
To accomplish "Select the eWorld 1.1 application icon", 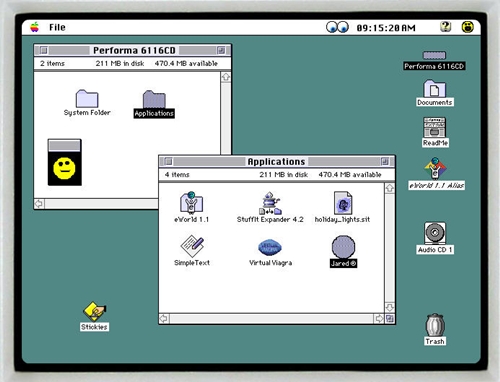I will point(191,202).
